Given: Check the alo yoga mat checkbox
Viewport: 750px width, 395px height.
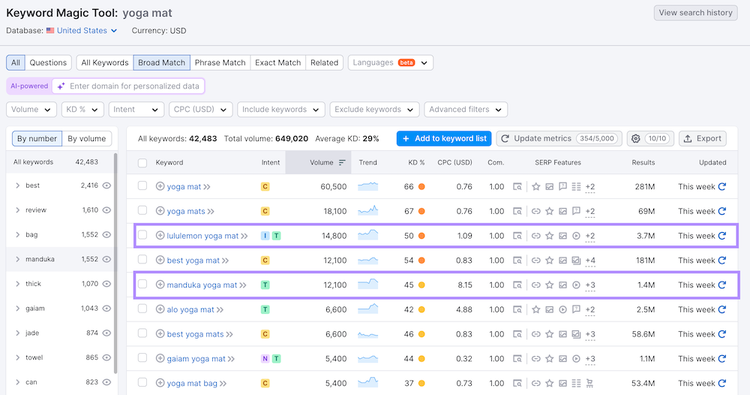Looking at the screenshot, I should 143,308.
